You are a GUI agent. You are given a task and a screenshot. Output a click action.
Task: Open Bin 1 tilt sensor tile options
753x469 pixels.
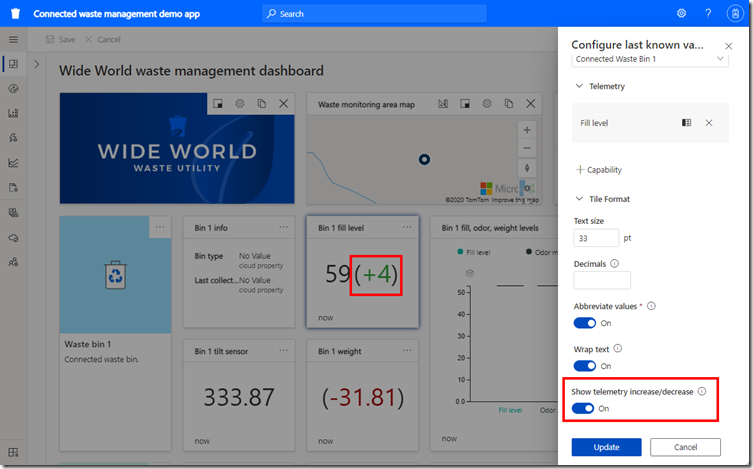(283, 350)
